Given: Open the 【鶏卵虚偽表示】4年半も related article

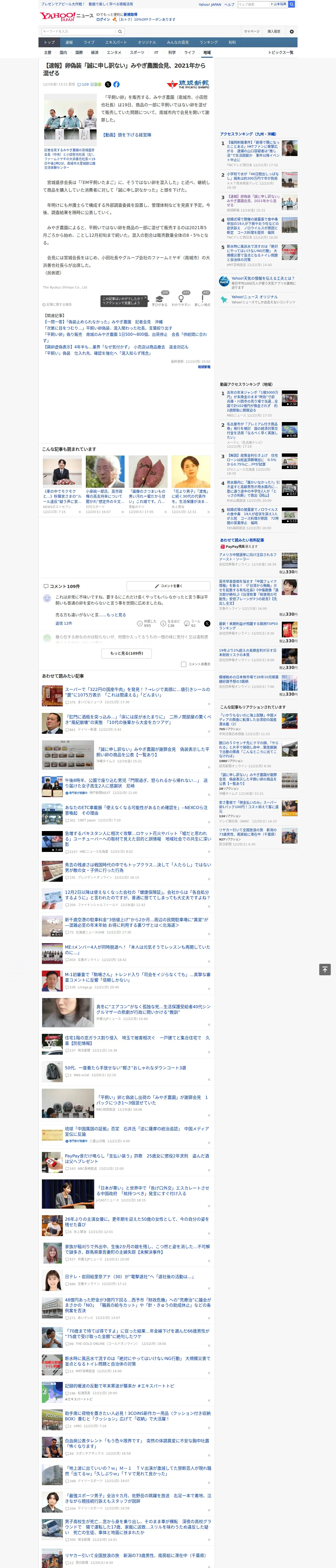Looking at the screenshot, I should point(116,347).
